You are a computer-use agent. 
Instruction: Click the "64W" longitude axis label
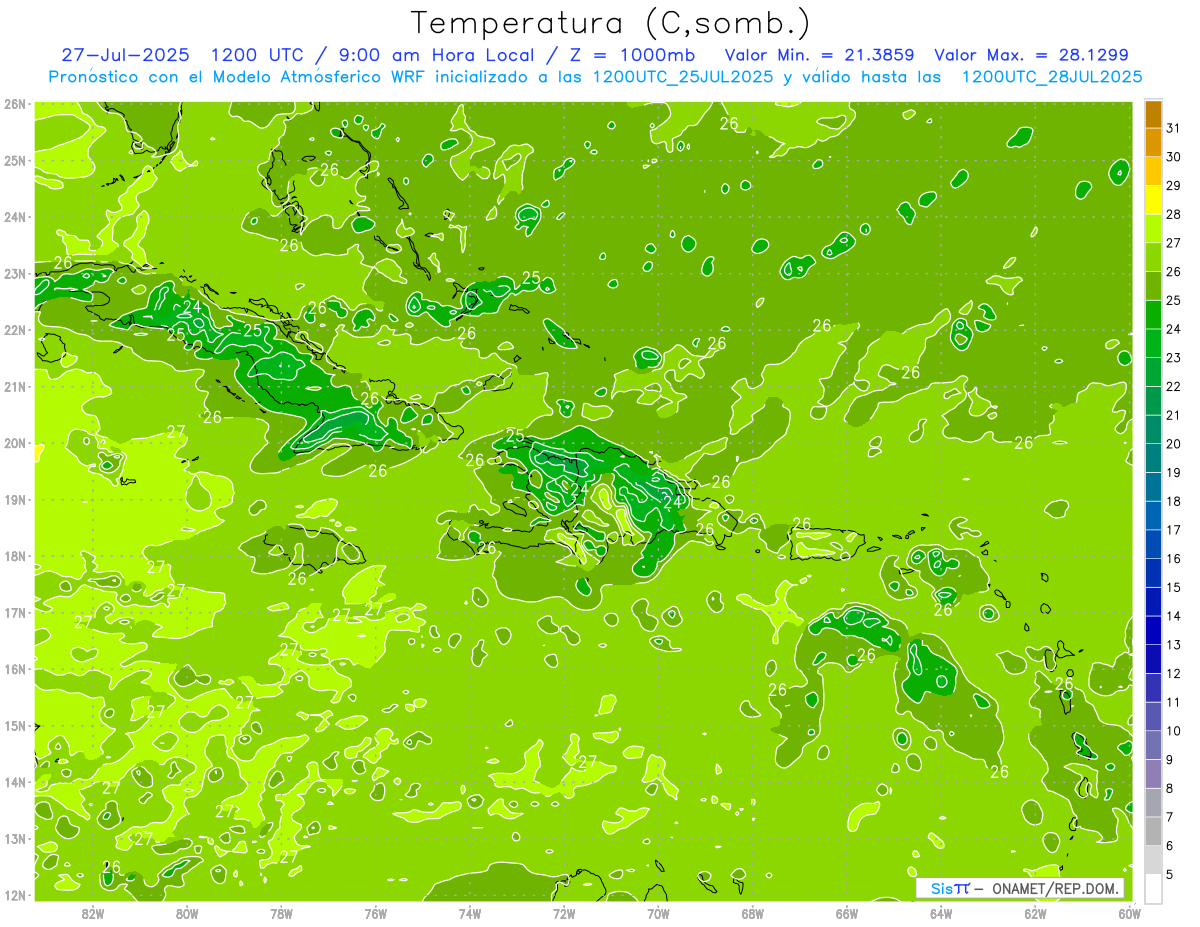[941, 913]
